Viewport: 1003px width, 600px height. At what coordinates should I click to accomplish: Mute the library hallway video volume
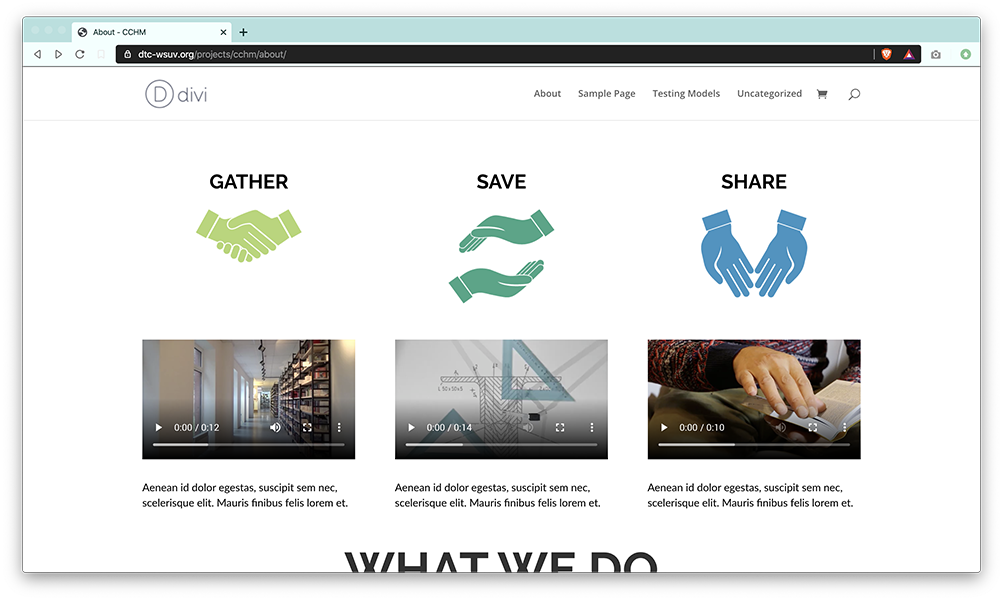(275, 427)
